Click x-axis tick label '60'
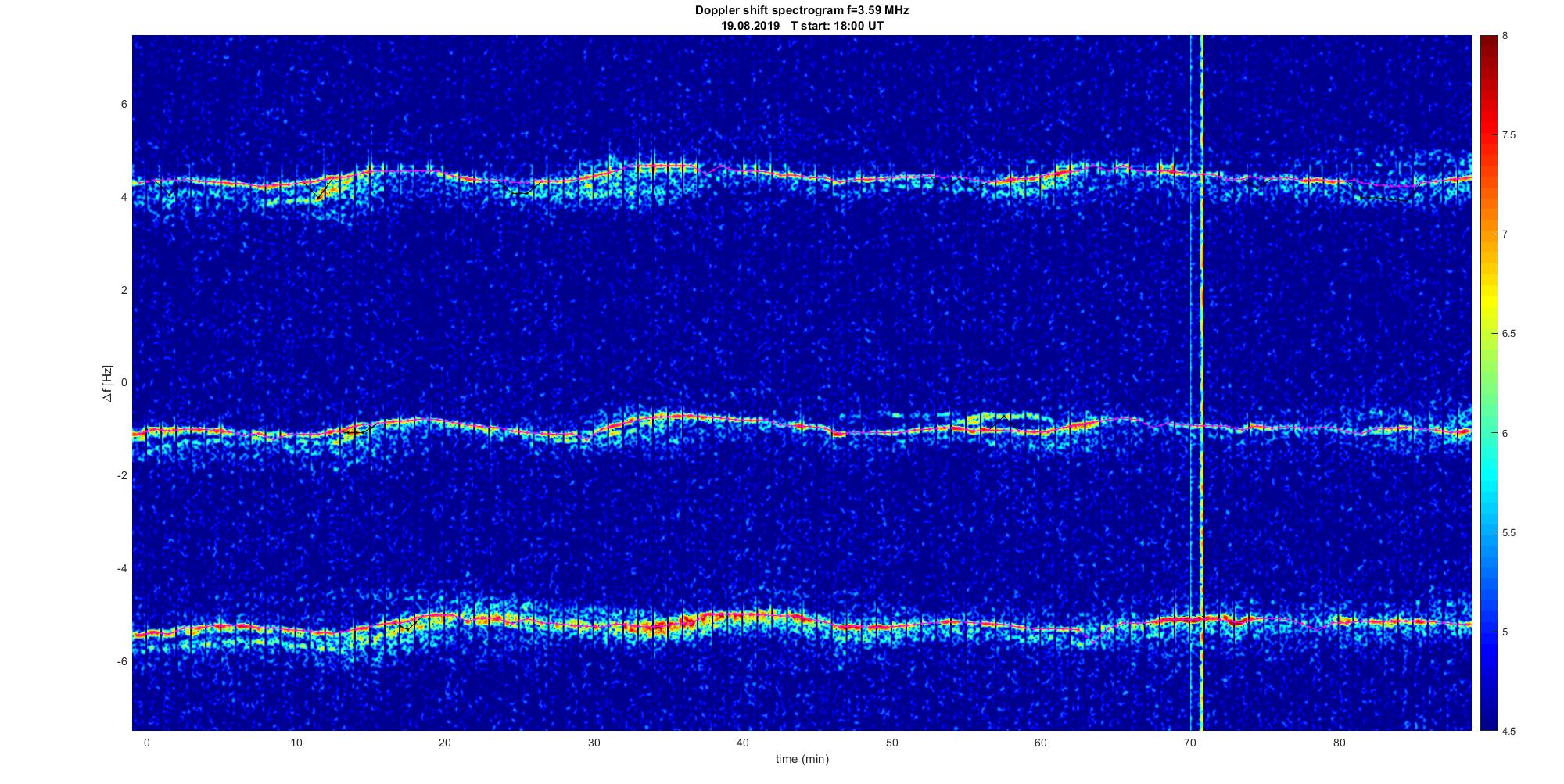The image size is (1564, 784). [x=1040, y=743]
